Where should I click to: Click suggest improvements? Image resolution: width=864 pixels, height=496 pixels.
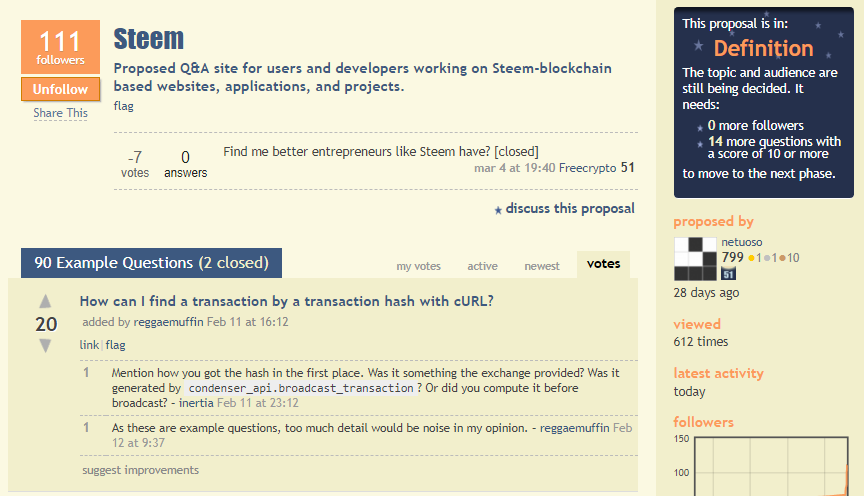(x=141, y=470)
